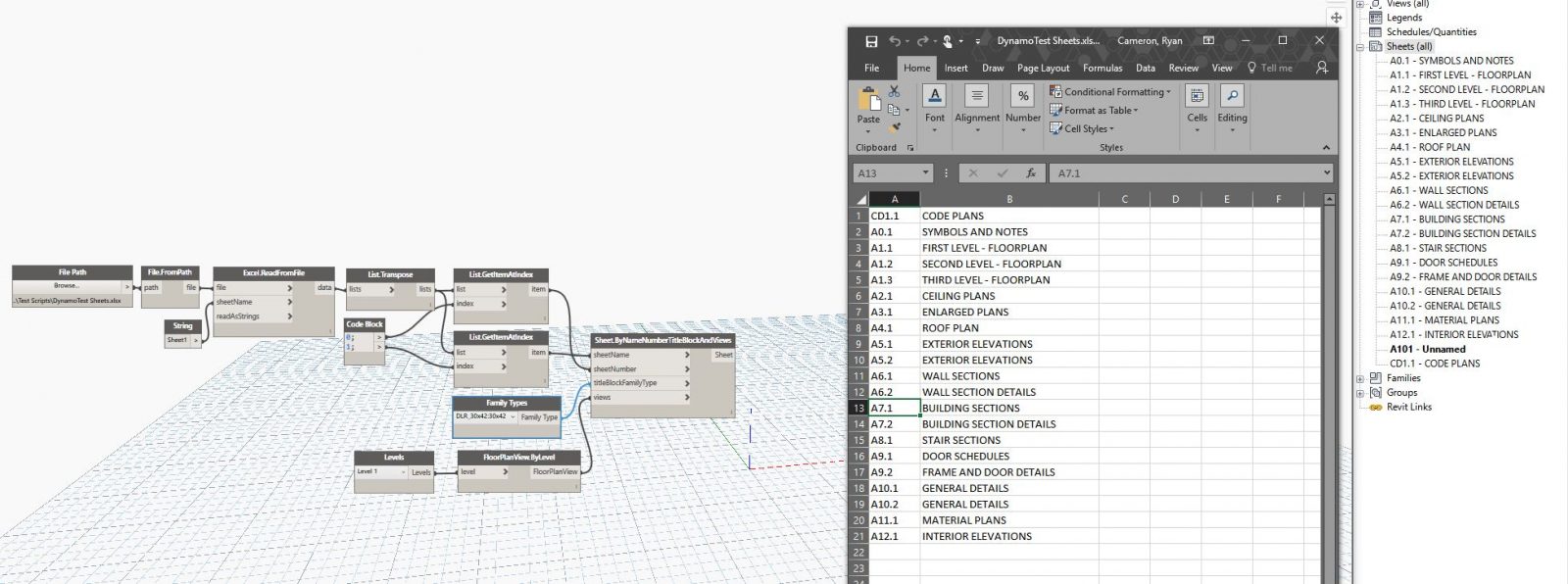Open the Editing group magnifier button
1568x584 pixels.
tap(1232, 108)
